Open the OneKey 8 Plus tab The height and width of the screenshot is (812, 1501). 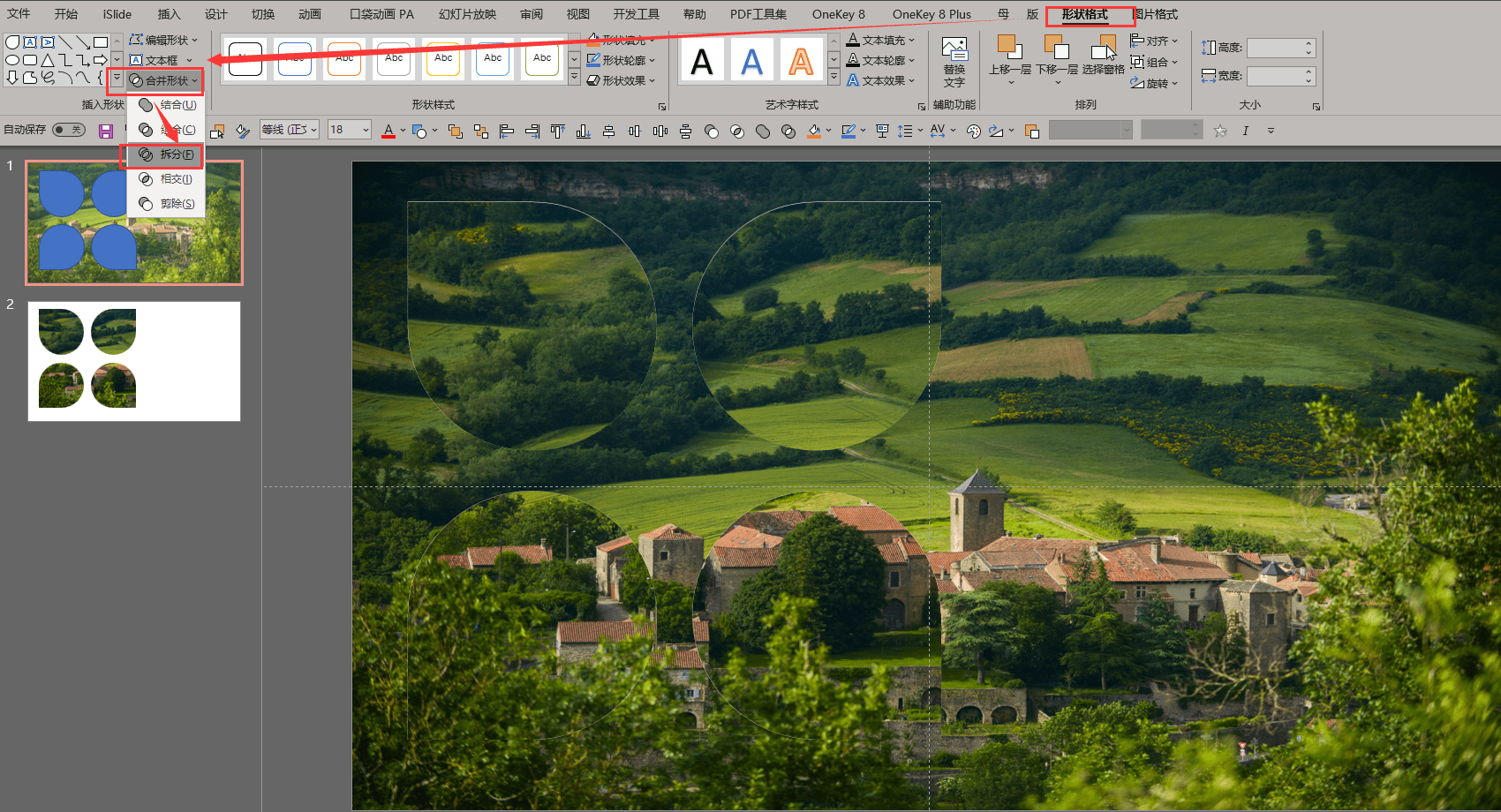pos(932,14)
